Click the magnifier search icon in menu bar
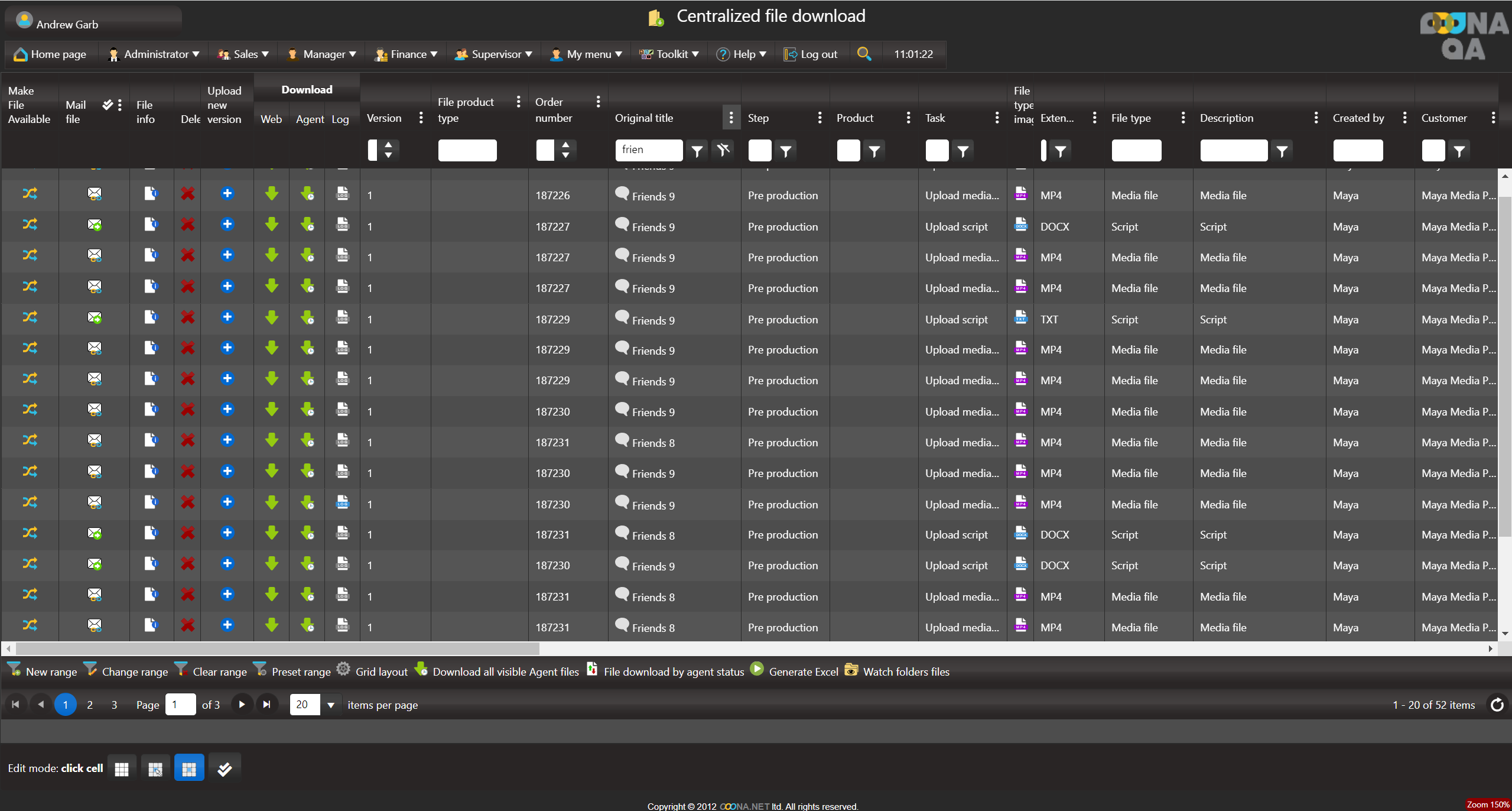This screenshot has height=811, width=1512. 864,54
